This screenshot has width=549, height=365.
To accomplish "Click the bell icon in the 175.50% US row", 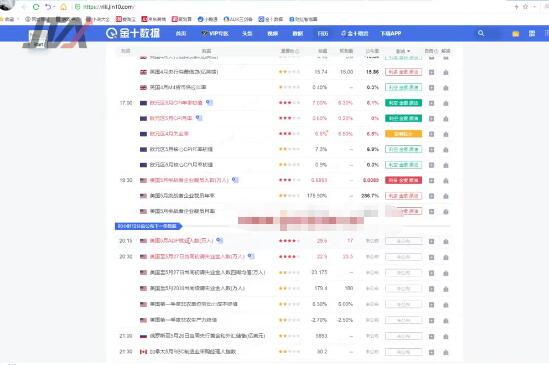I will [x=446, y=196].
